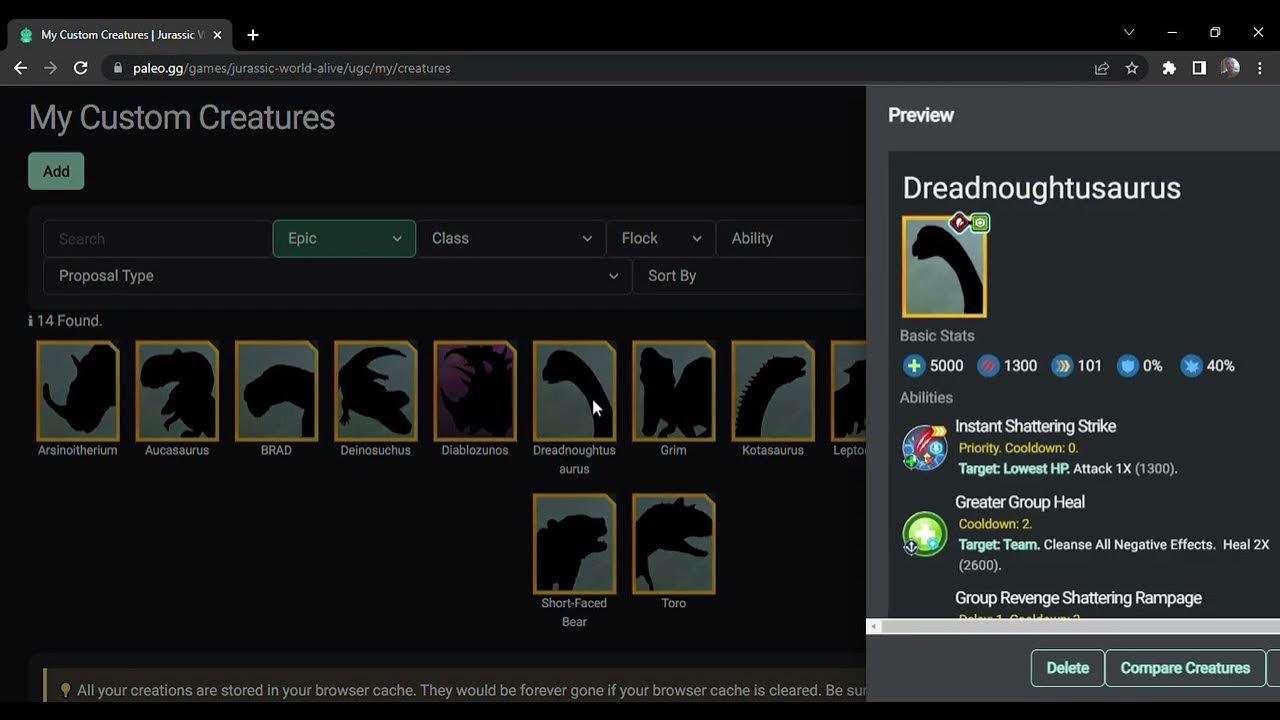Click the health stat icon next to 5000
The height and width of the screenshot is (720, 1280).
[914, 366]
